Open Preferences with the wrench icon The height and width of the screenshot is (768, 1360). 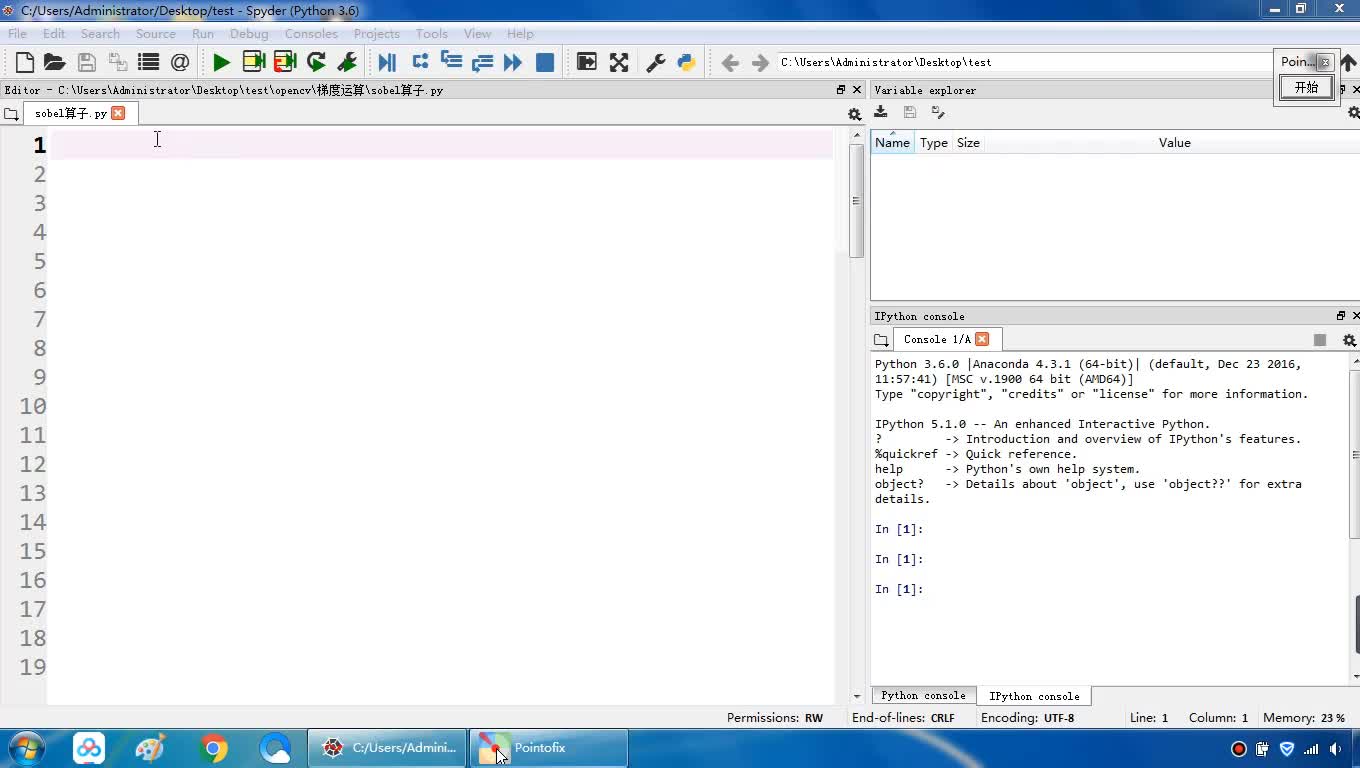coord(656,63)
